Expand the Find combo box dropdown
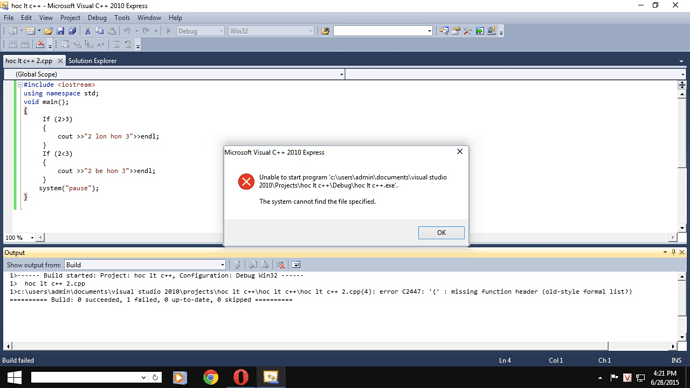 [x=429, y=31]
